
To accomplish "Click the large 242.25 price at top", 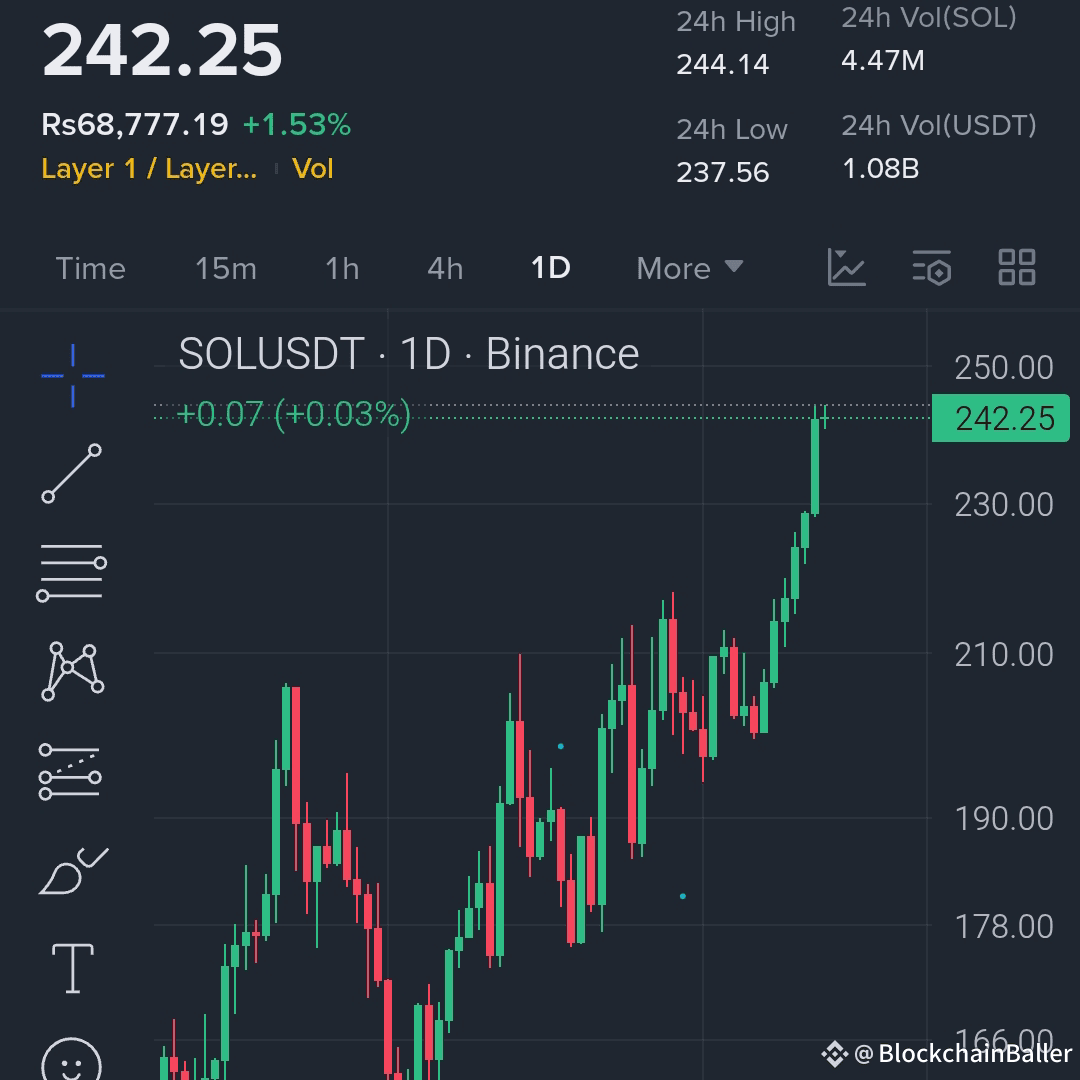I will tap(162, 50).
